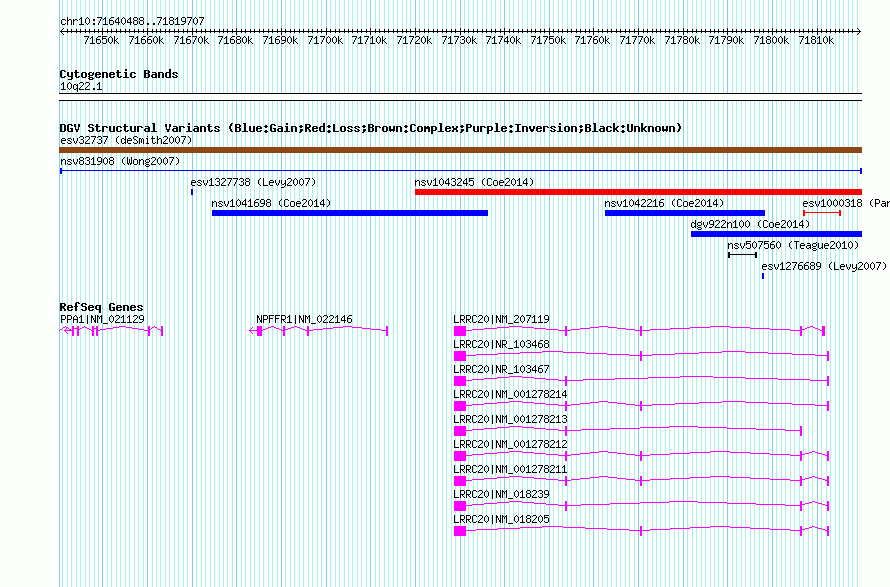Click the NR_103468 transcript glyph
Image resolution: width=890 pixels, height=587 pixels.
(x=641, y=356)
